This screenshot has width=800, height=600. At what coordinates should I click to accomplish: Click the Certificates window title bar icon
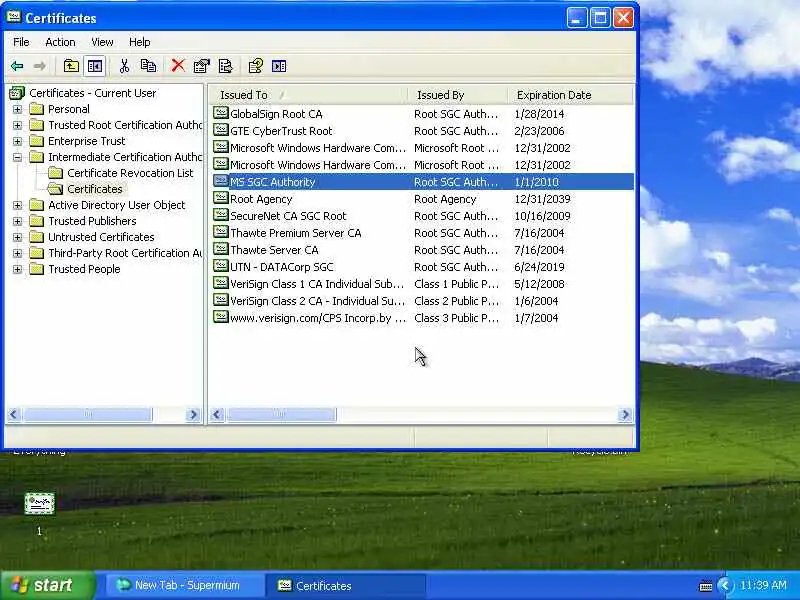tap(14, 17)
